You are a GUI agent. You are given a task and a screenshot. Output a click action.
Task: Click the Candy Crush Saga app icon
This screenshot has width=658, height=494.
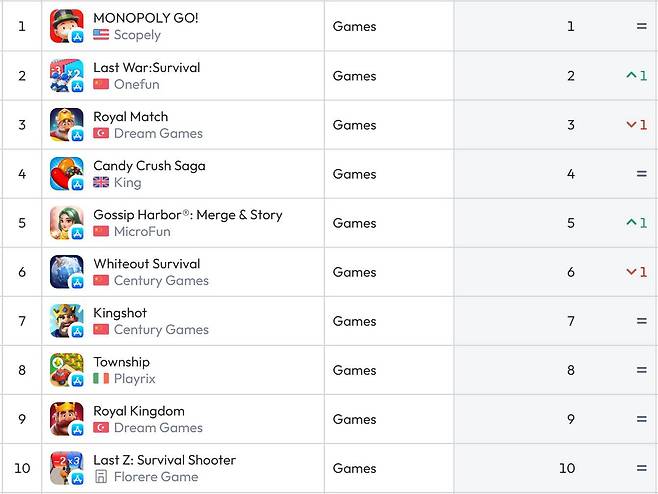[x=66, y=174]
